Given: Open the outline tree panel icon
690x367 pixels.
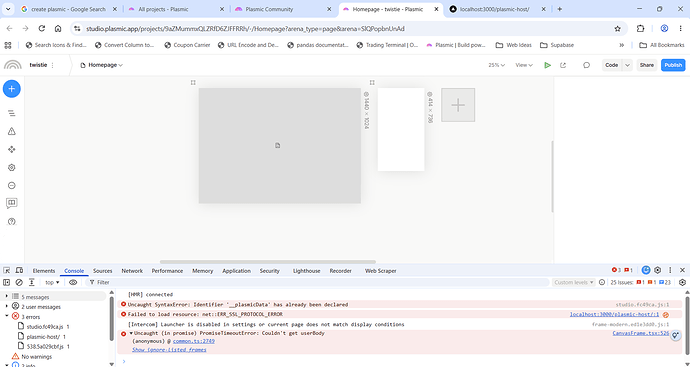Looking at the screenshot, I should click(12, 114).
